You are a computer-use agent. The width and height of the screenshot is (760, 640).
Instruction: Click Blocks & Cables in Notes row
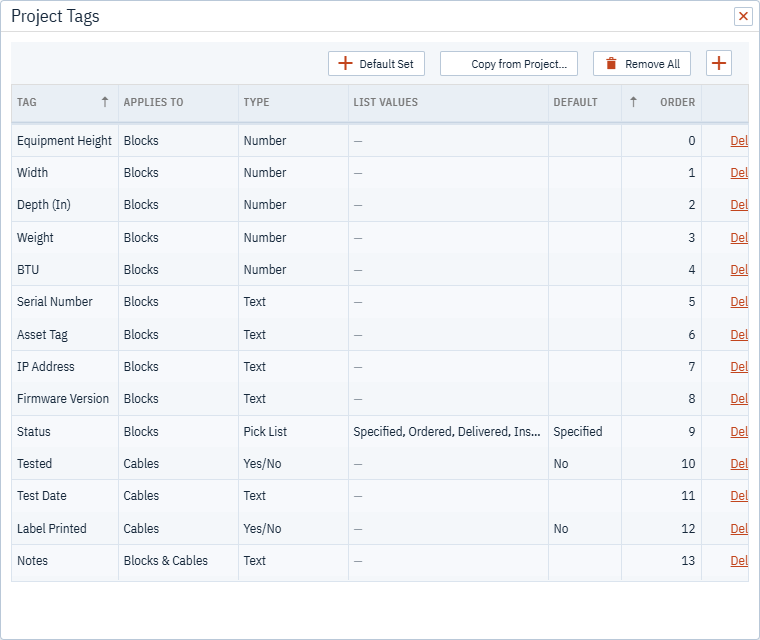tap(165, 560)
